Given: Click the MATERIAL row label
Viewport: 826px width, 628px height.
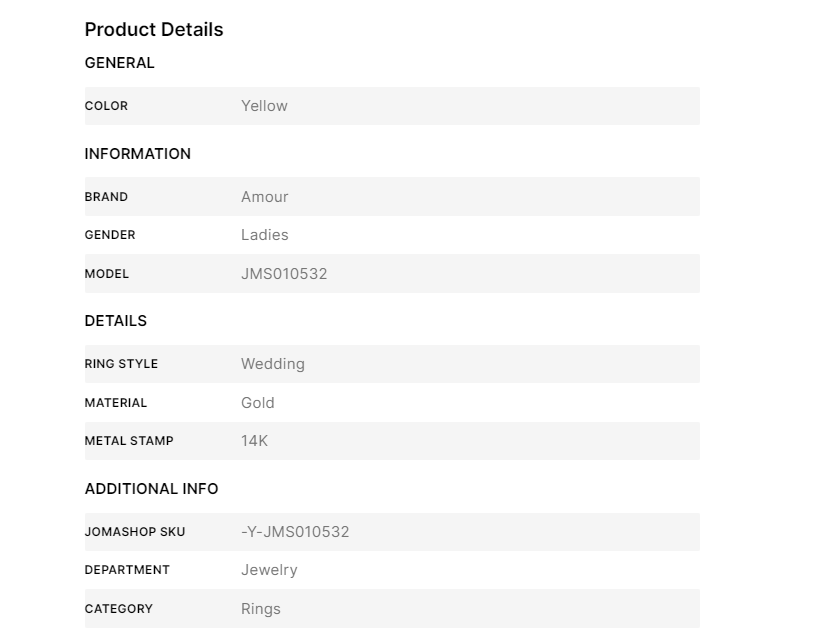Looking at the screenshot, I should click(x=116, y=403).
